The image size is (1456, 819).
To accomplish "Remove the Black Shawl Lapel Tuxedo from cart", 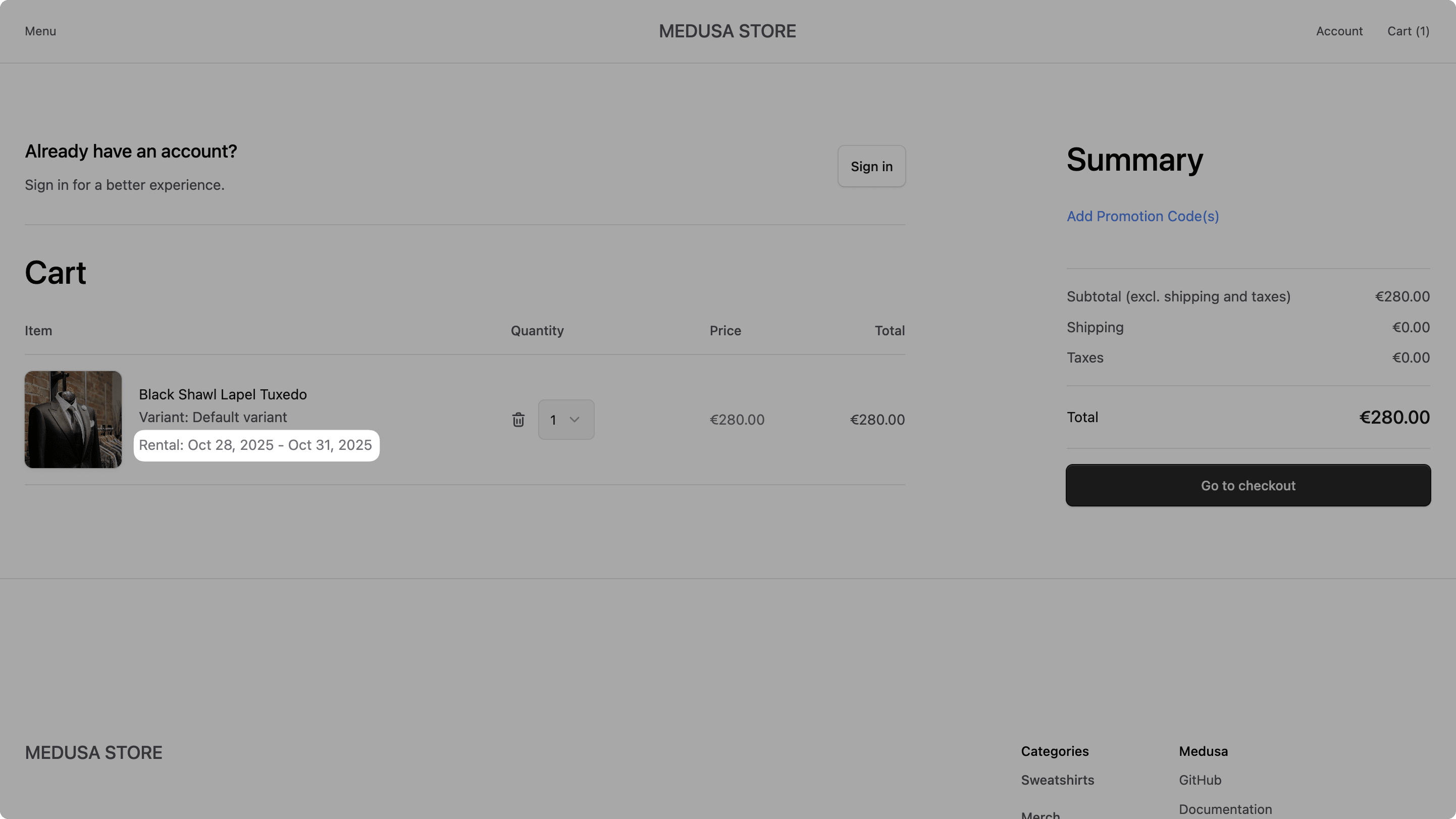I will [518, 420].
